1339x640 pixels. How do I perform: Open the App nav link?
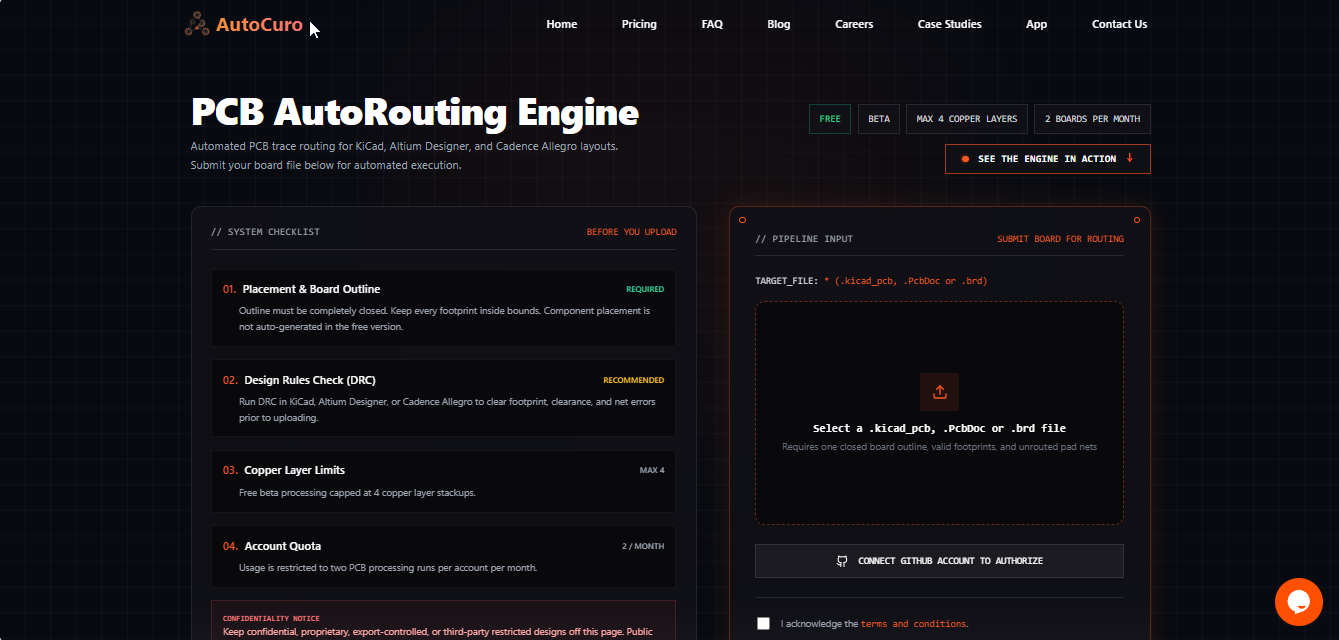point(1037,24)
